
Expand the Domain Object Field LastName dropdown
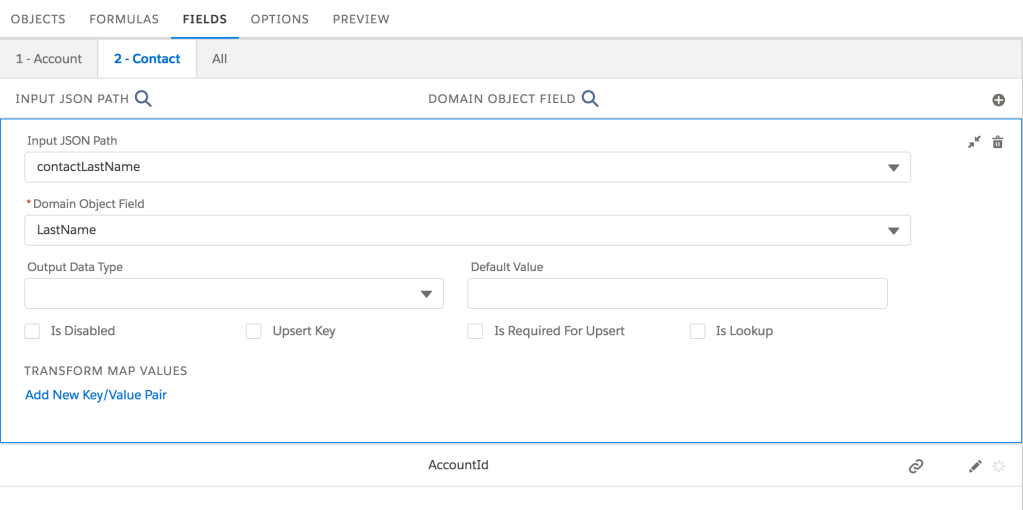point(893,231)
